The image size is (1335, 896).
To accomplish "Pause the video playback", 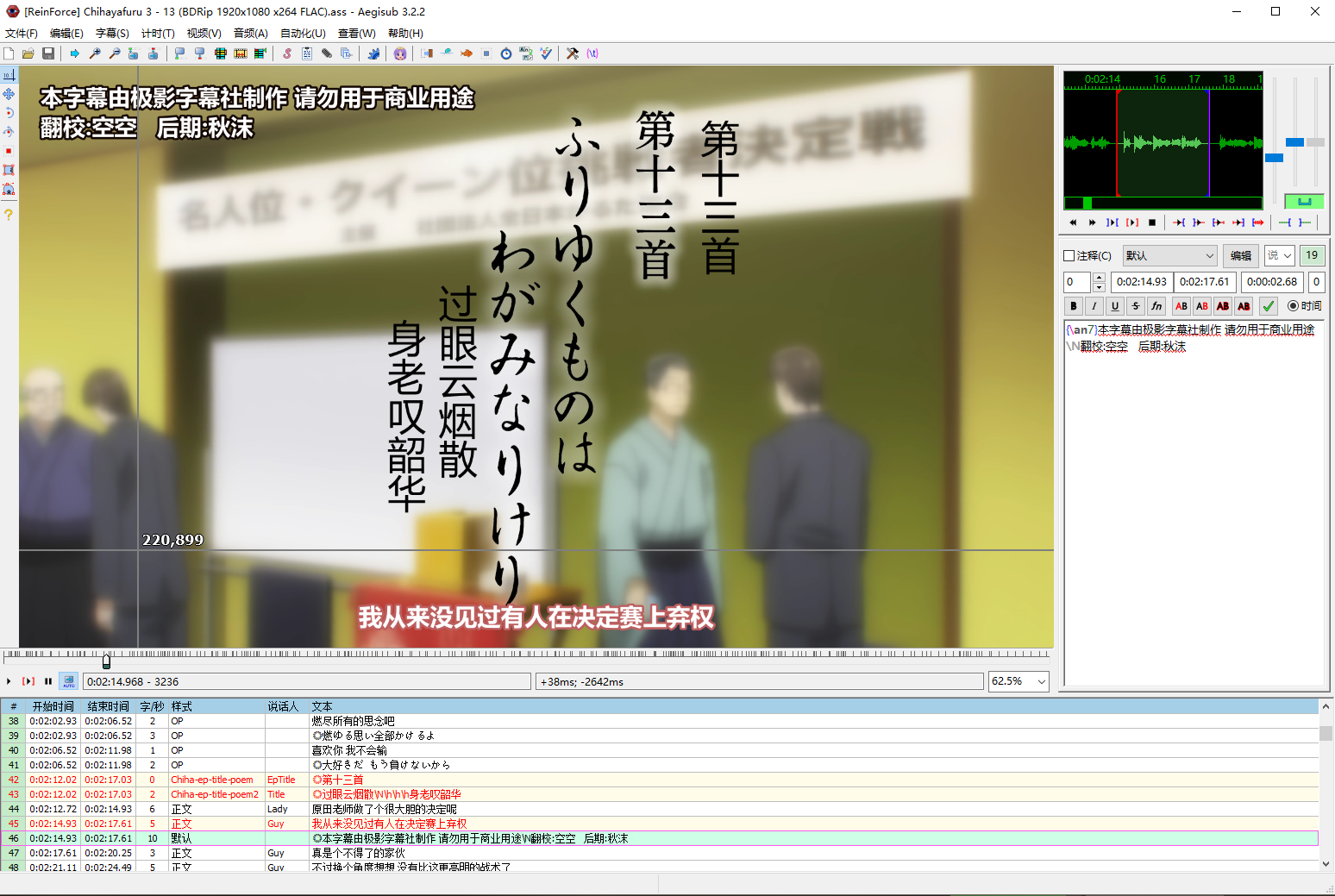I will 48,681.
